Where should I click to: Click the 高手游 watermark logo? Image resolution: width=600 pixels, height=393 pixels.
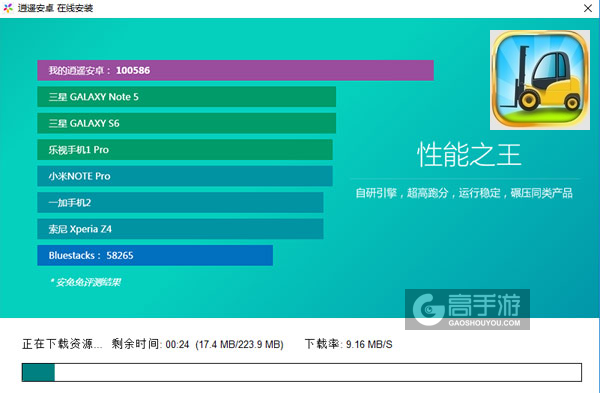467,309
